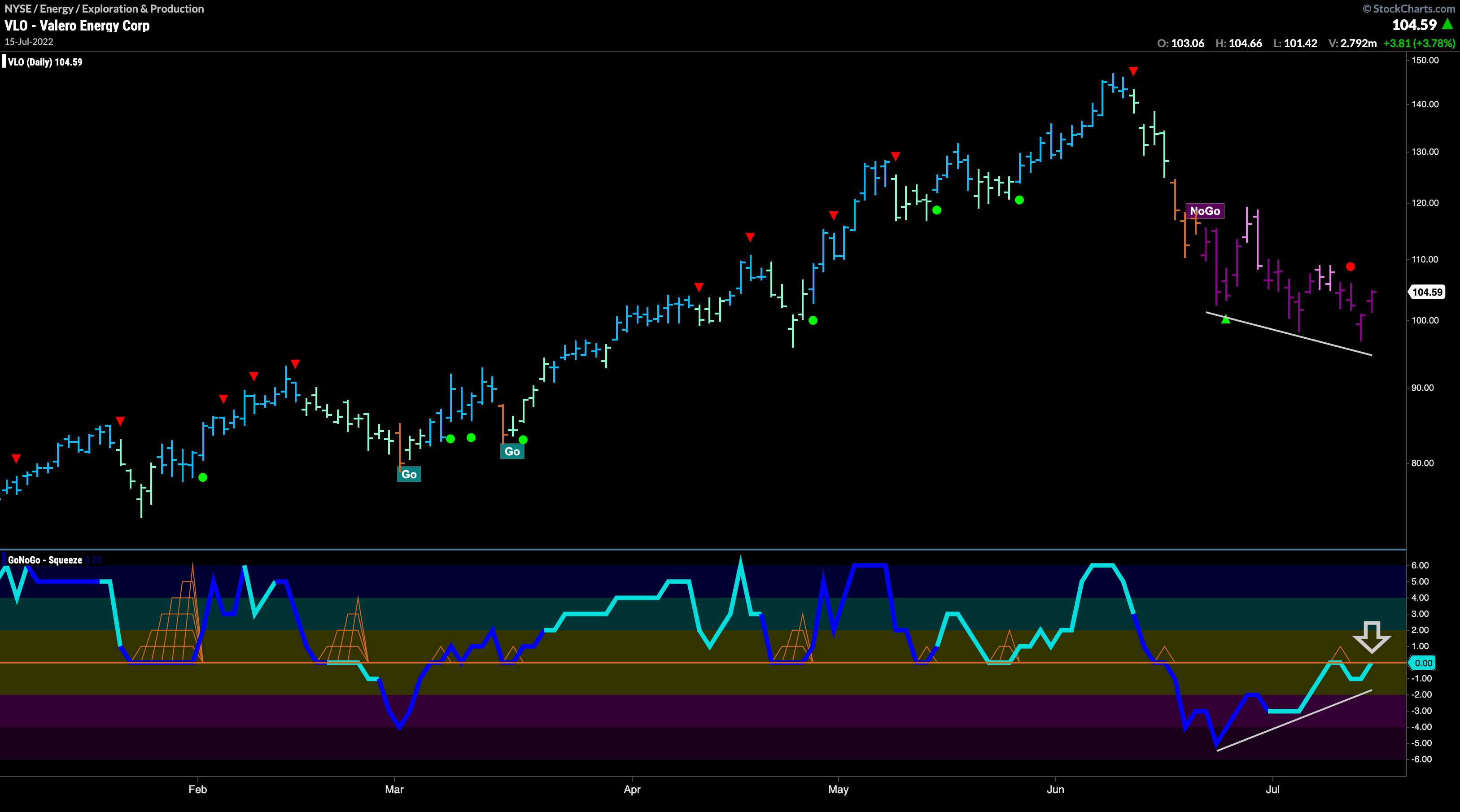Click the 150.00 price axis label
This screenshot has height=812, width=1460.
(1425, 60)
